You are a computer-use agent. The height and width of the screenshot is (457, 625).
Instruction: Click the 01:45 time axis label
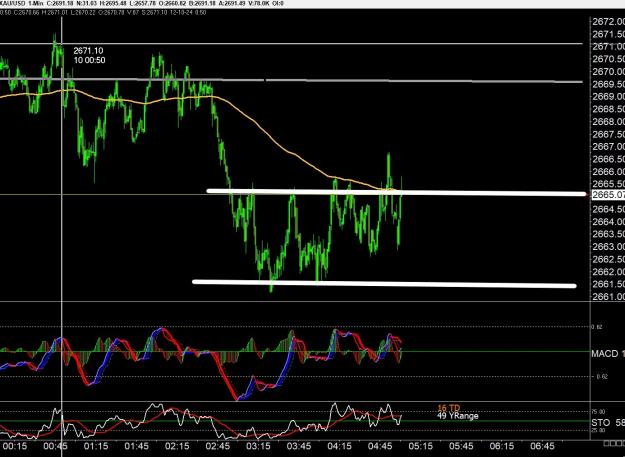point(136,446)
